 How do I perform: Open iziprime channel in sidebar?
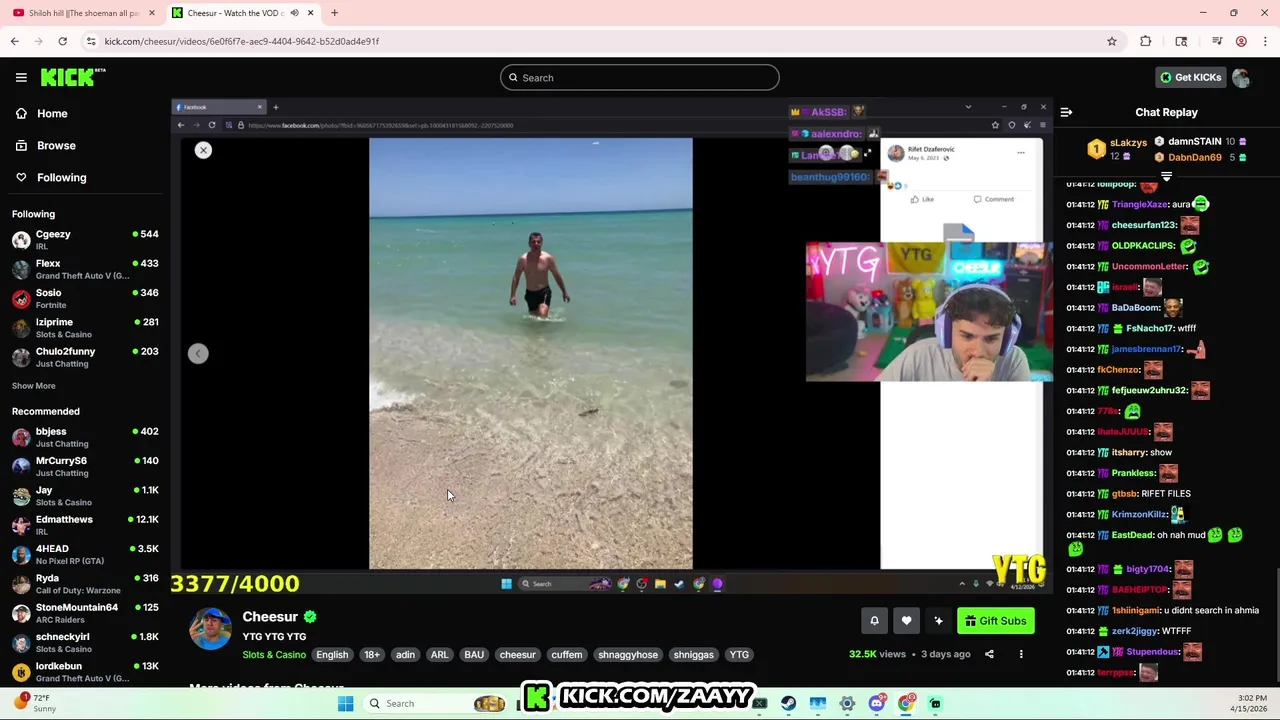(85, 328)
